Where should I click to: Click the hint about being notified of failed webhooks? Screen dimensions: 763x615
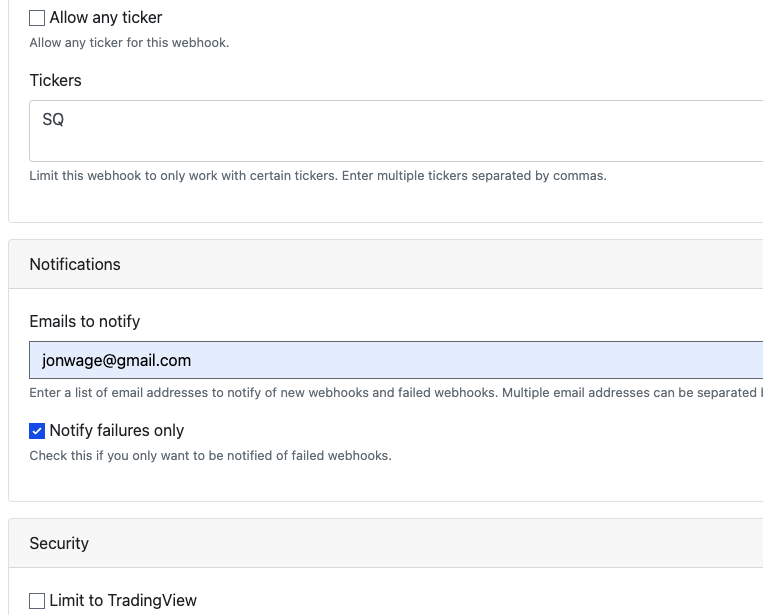point(210,456)
